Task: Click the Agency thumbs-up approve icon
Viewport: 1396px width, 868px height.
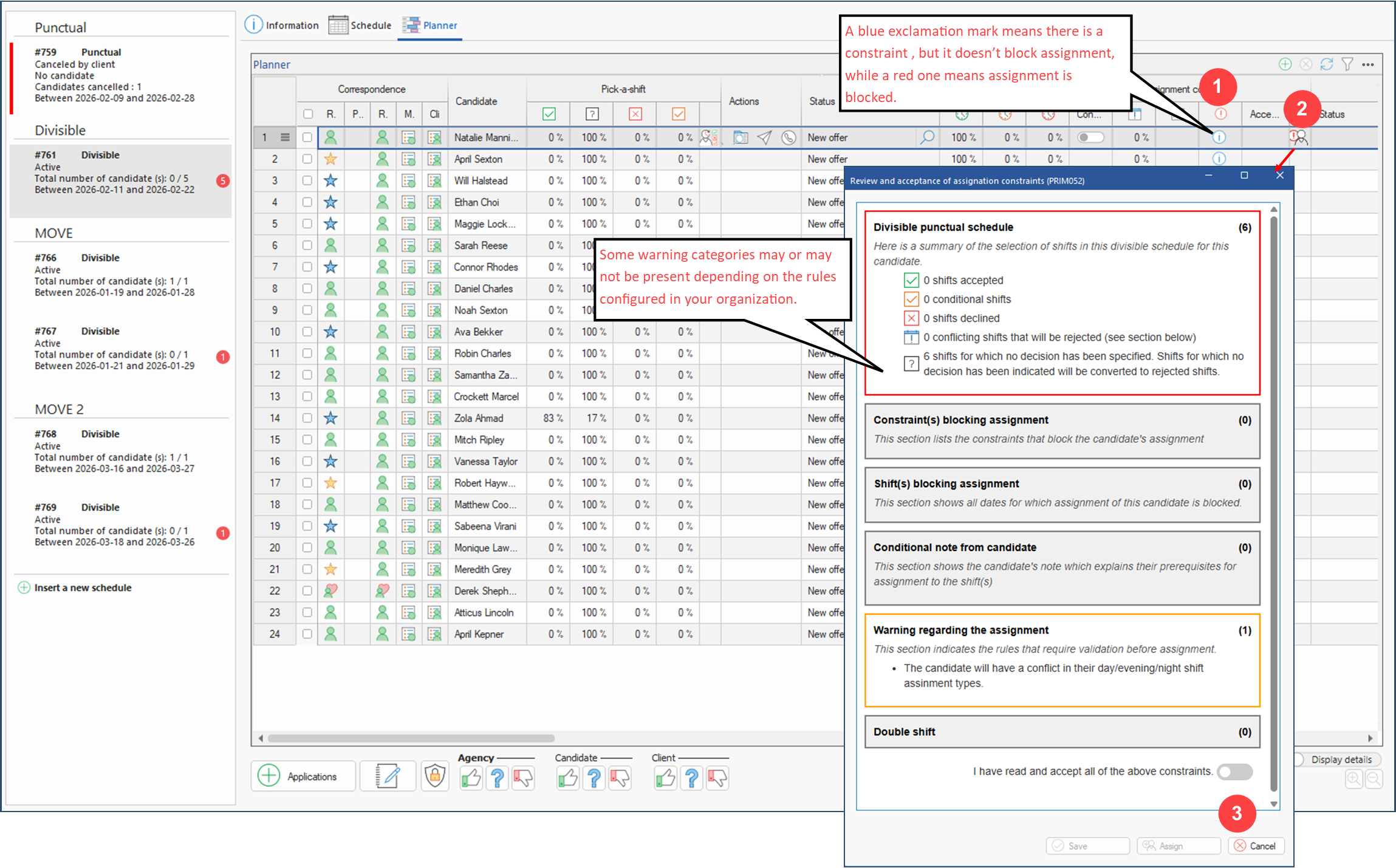Action: pos(471,777)
